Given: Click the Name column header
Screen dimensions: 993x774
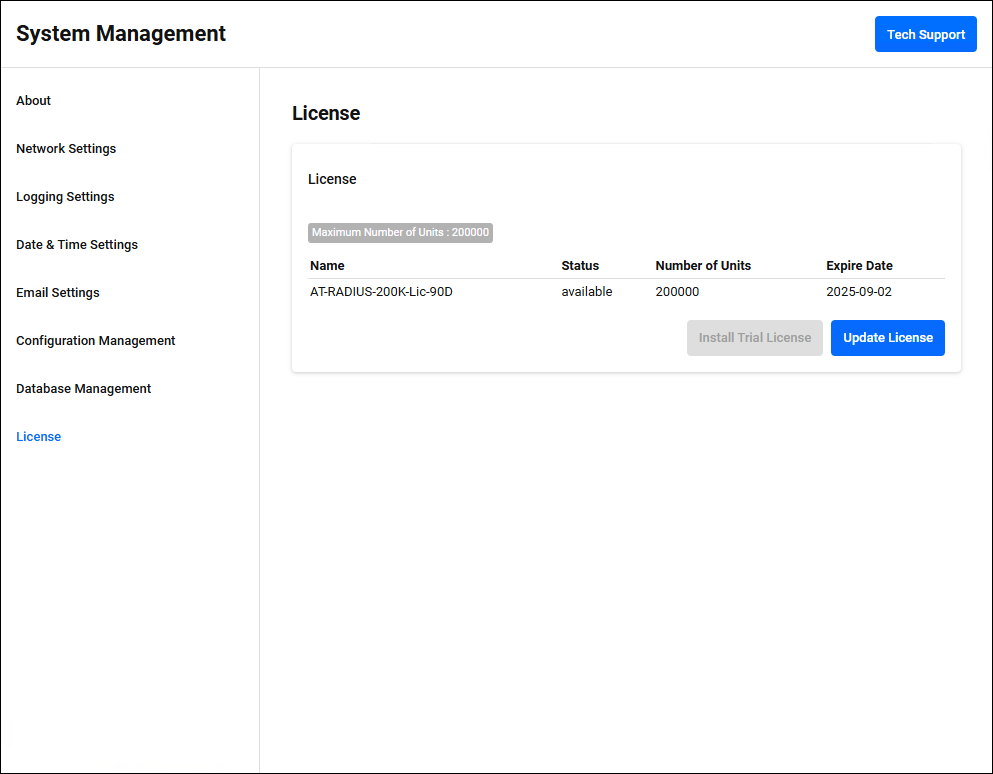Looking at the screenshot, I should tap(327, 266).
